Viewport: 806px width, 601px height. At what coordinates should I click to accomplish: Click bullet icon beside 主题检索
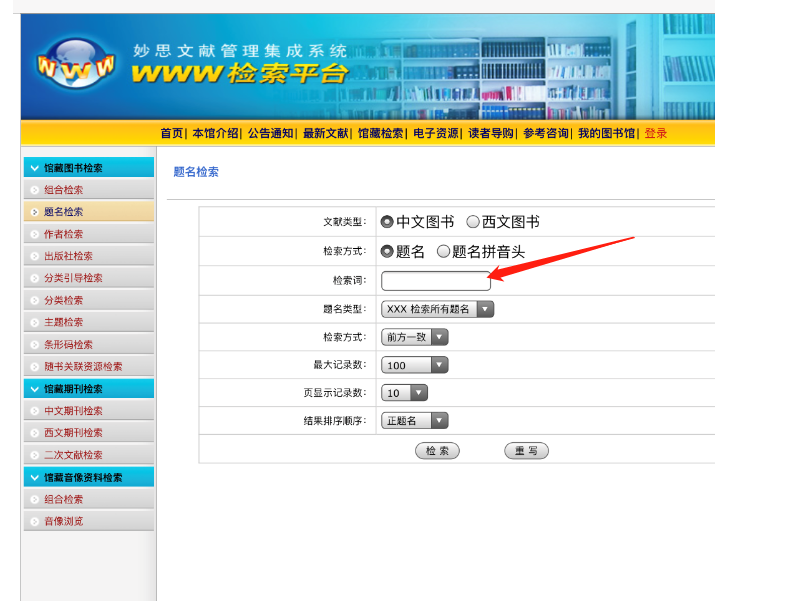coord(34,322)
